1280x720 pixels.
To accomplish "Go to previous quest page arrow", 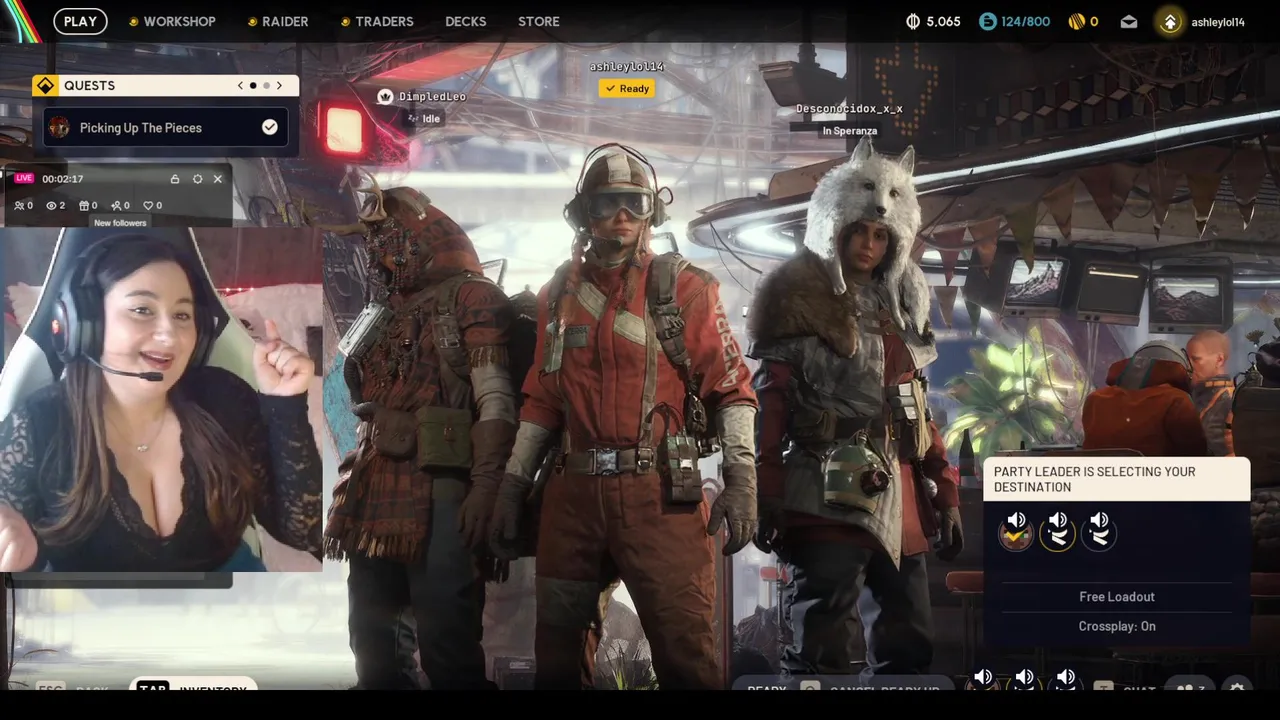I will coord(240,85).
